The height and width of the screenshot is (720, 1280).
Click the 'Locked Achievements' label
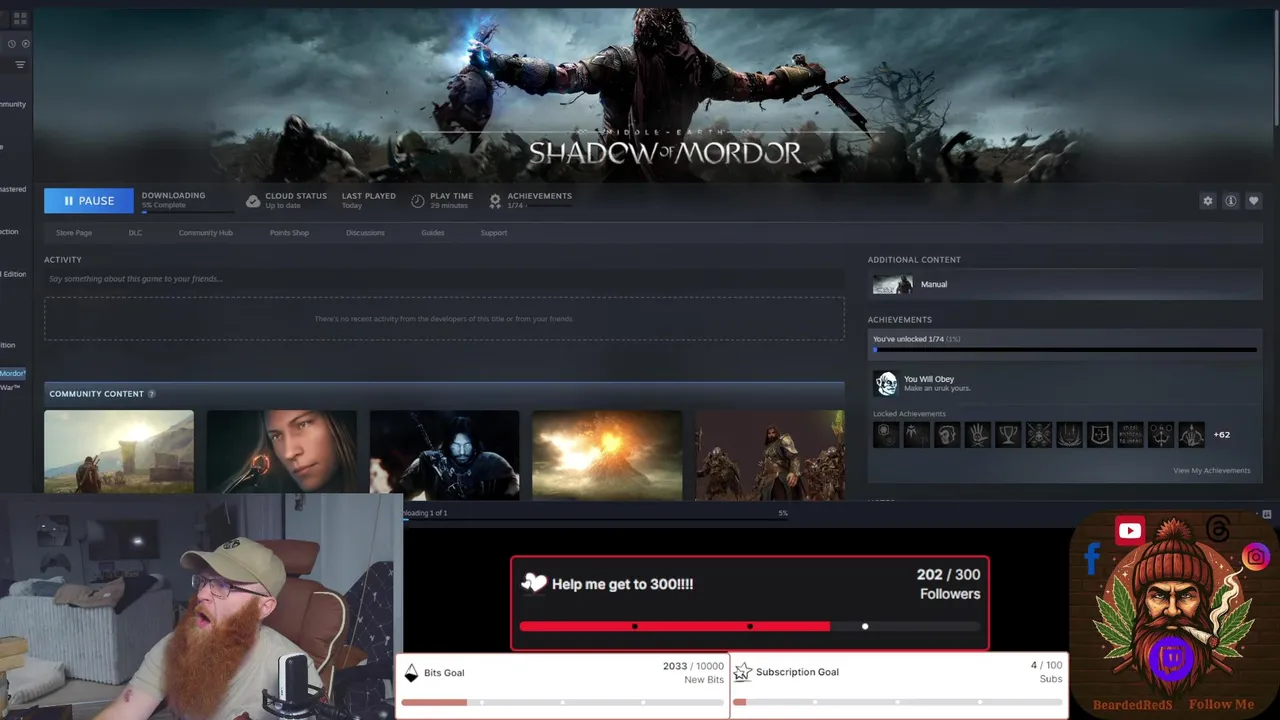[x=909, y=414]
